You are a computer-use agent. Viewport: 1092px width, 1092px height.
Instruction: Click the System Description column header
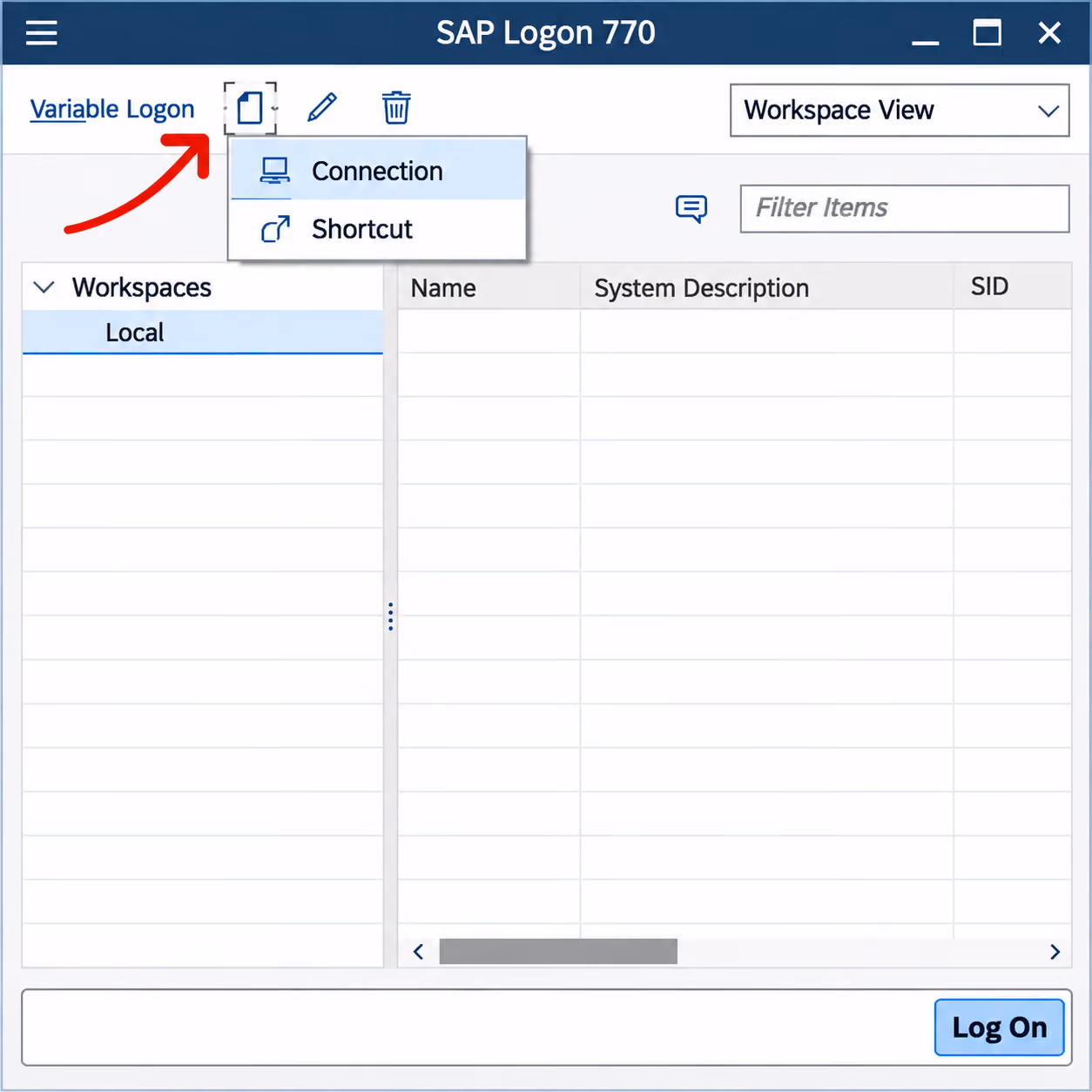point(767,287)
